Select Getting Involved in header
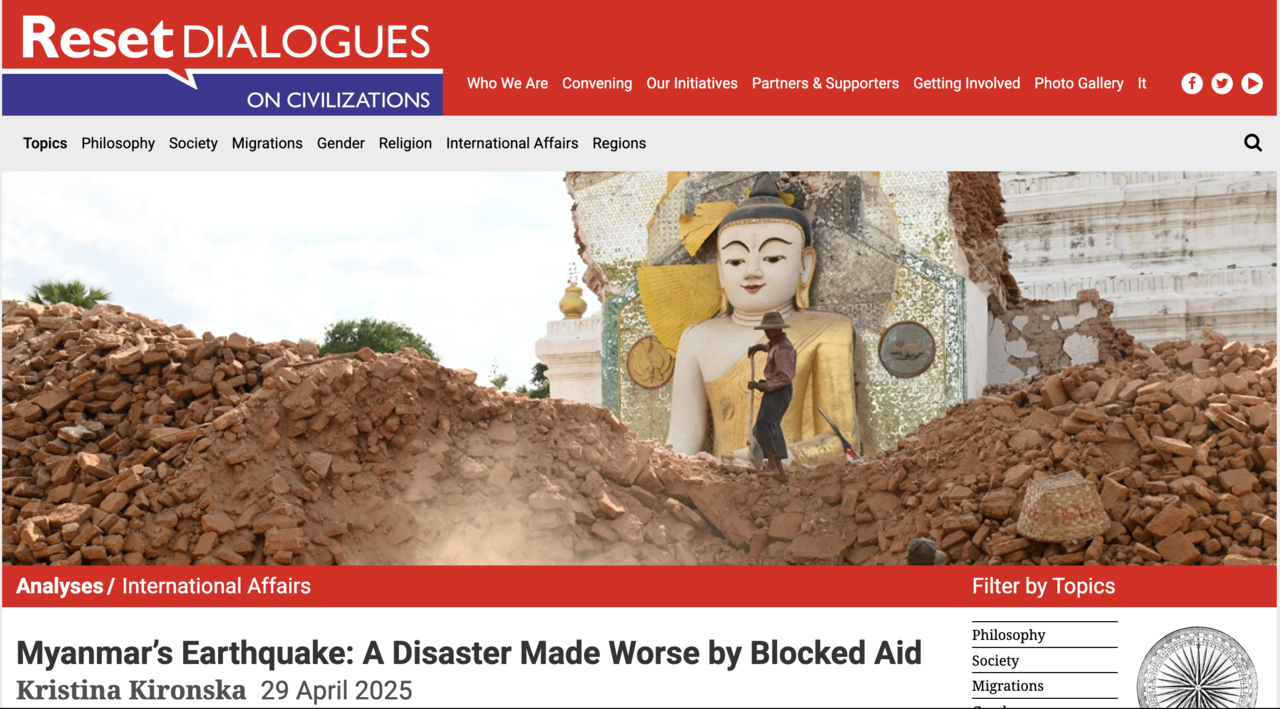Viewport: 1280px width, 709px height. 966,84
